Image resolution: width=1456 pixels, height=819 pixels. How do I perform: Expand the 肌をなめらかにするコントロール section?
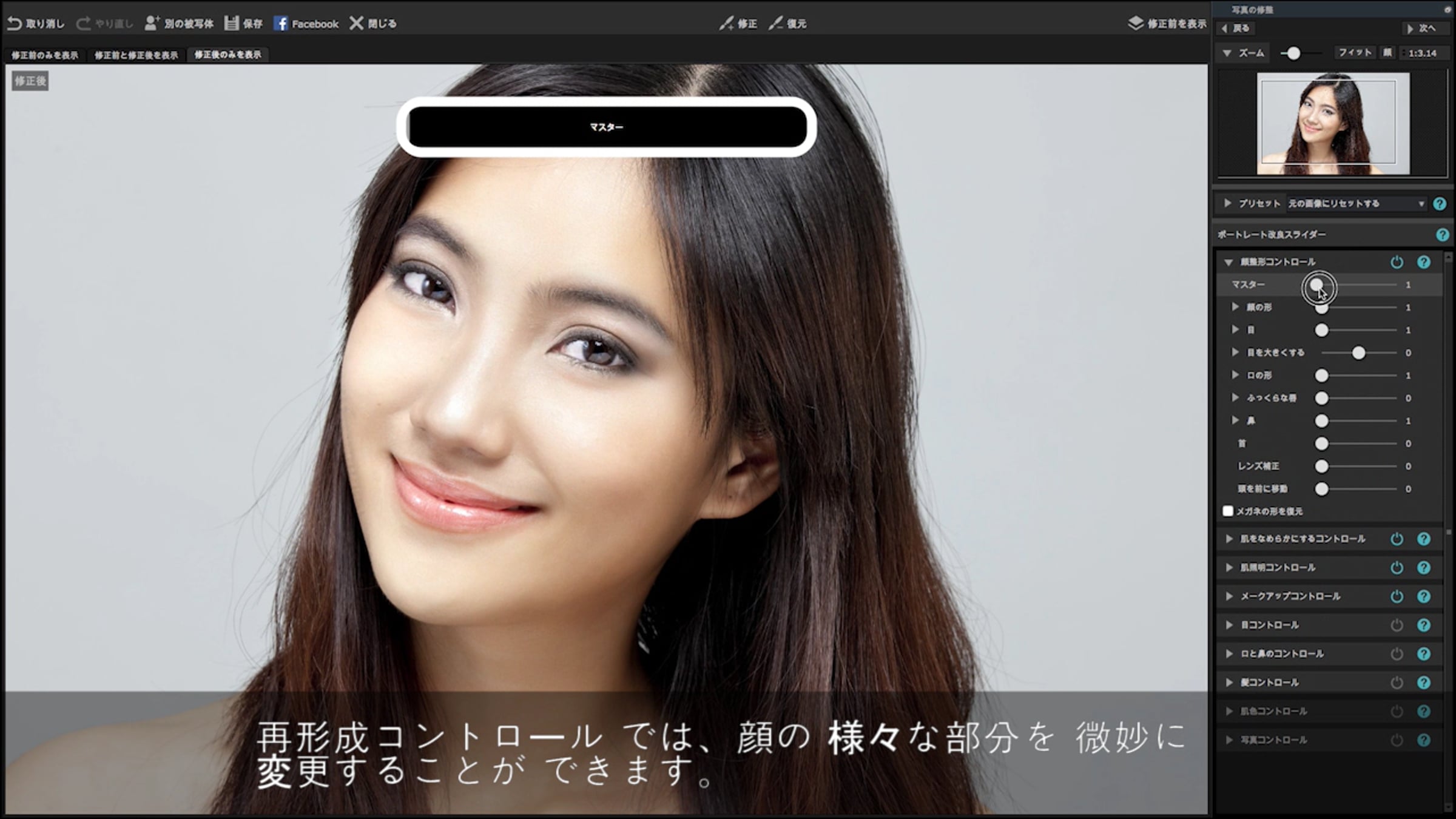coord(1229,539)
